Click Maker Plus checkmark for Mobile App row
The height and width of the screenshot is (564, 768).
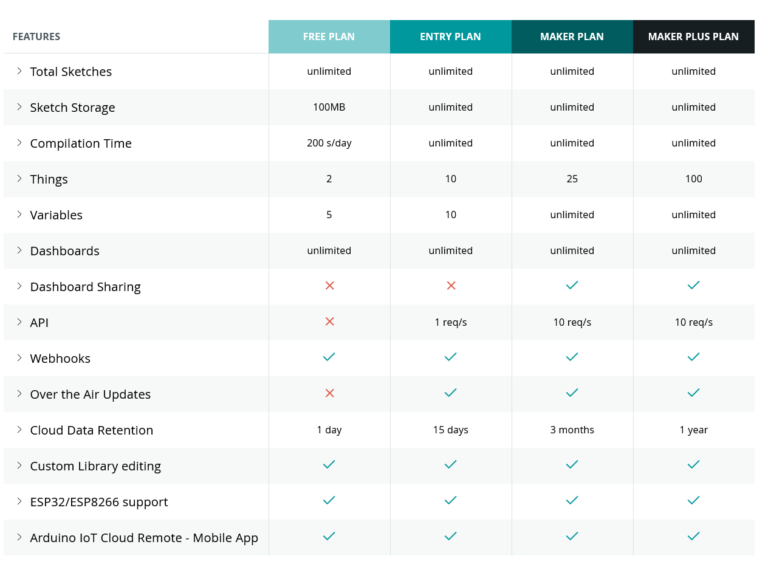(x=693, y=537)
